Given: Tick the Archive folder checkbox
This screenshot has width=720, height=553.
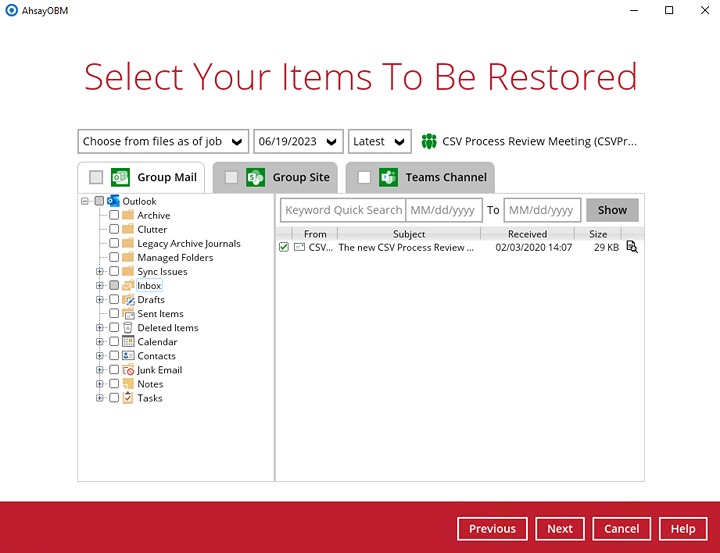Looking at the screenshot, I should (x=114, y=215).
